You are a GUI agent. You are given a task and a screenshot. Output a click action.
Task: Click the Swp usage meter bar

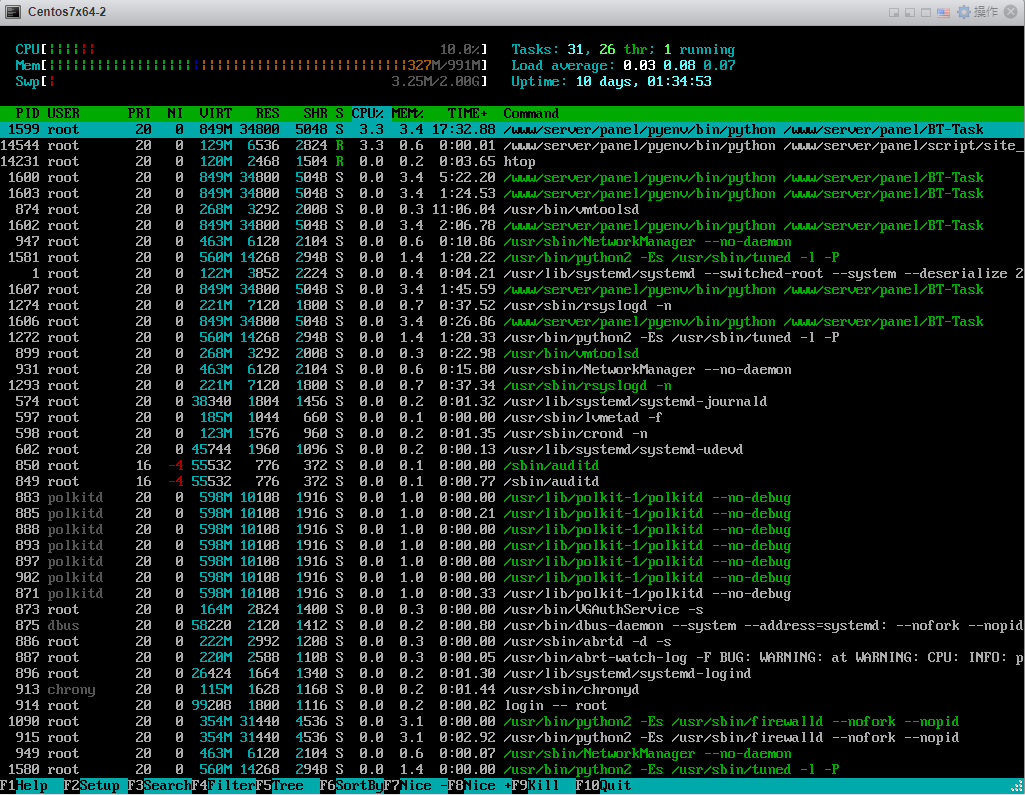click(x=252, y=81)
